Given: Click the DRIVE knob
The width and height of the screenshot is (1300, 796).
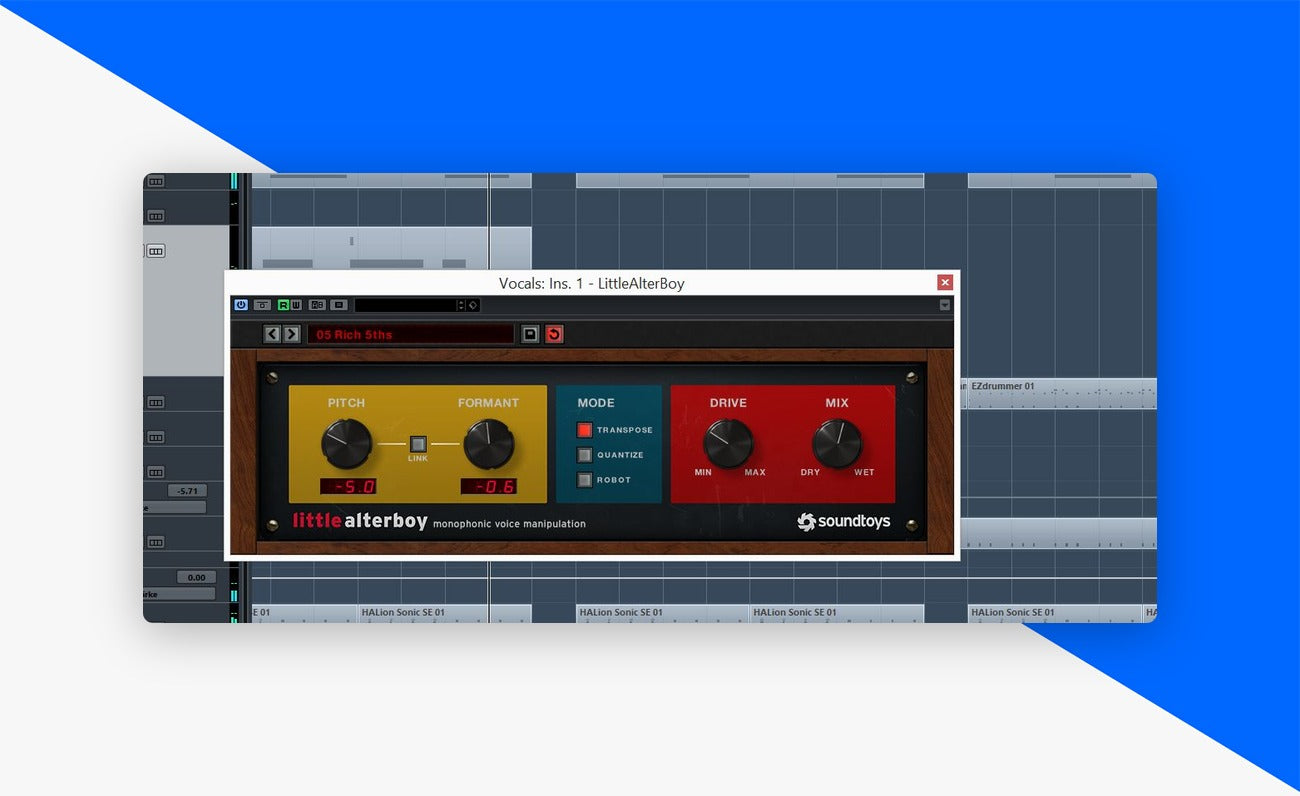Looking at the screenshot, I should 728,444.
